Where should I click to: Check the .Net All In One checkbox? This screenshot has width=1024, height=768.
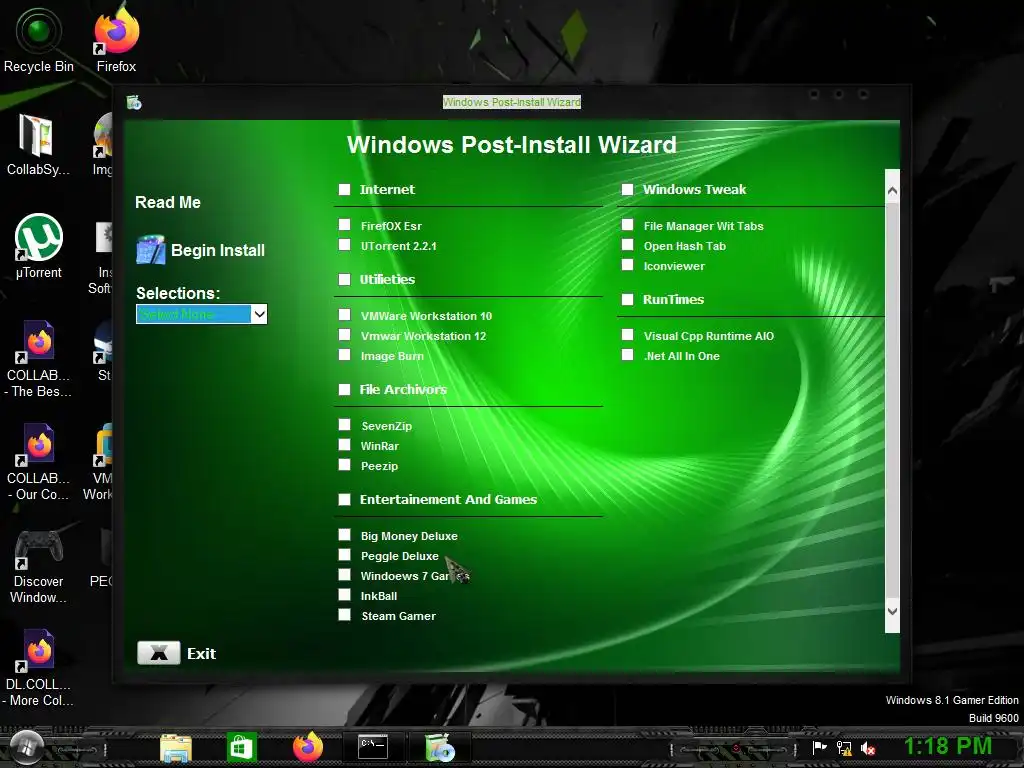[628, 355]
